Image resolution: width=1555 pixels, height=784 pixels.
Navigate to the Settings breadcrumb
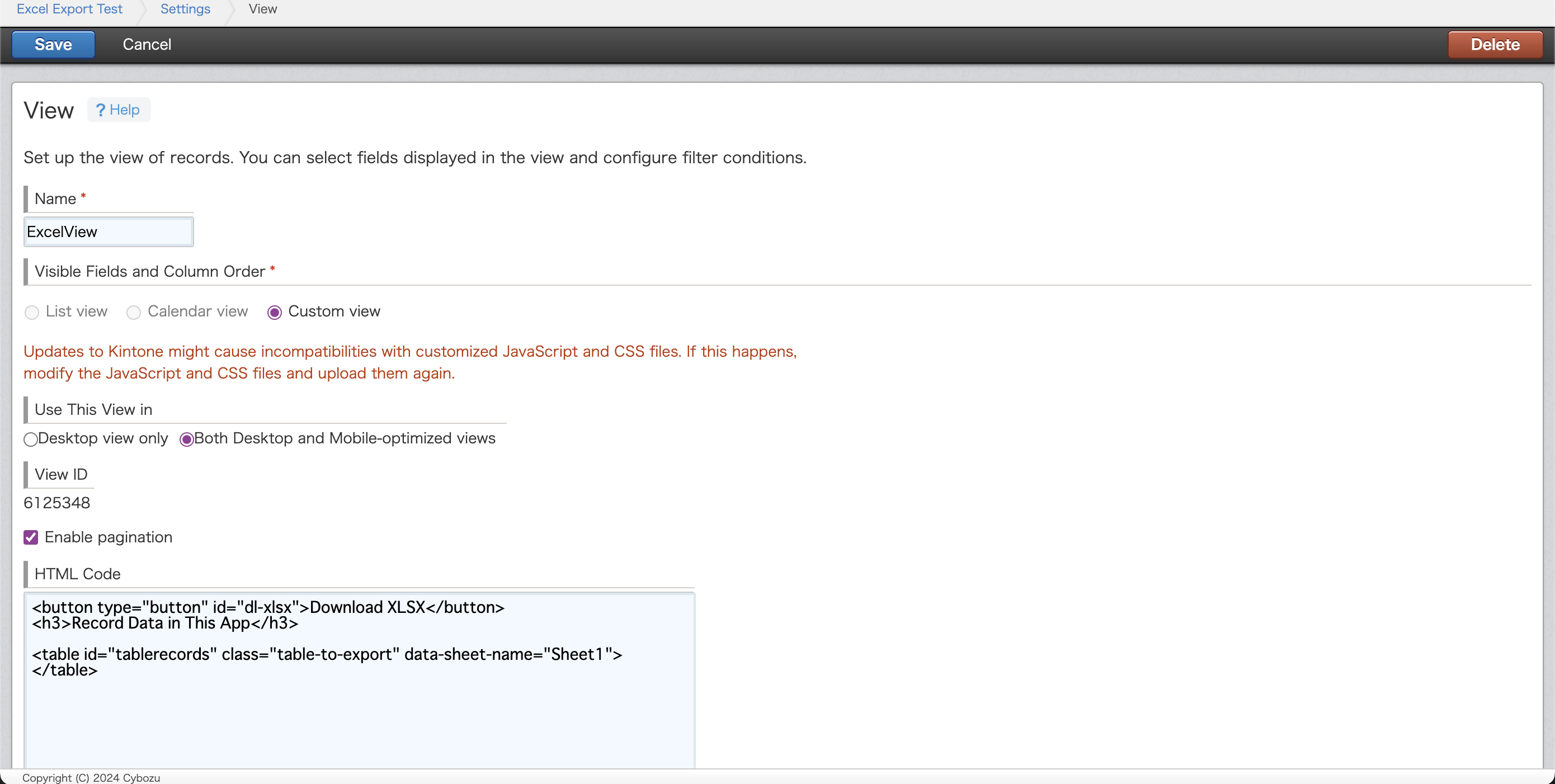(185, 9)
